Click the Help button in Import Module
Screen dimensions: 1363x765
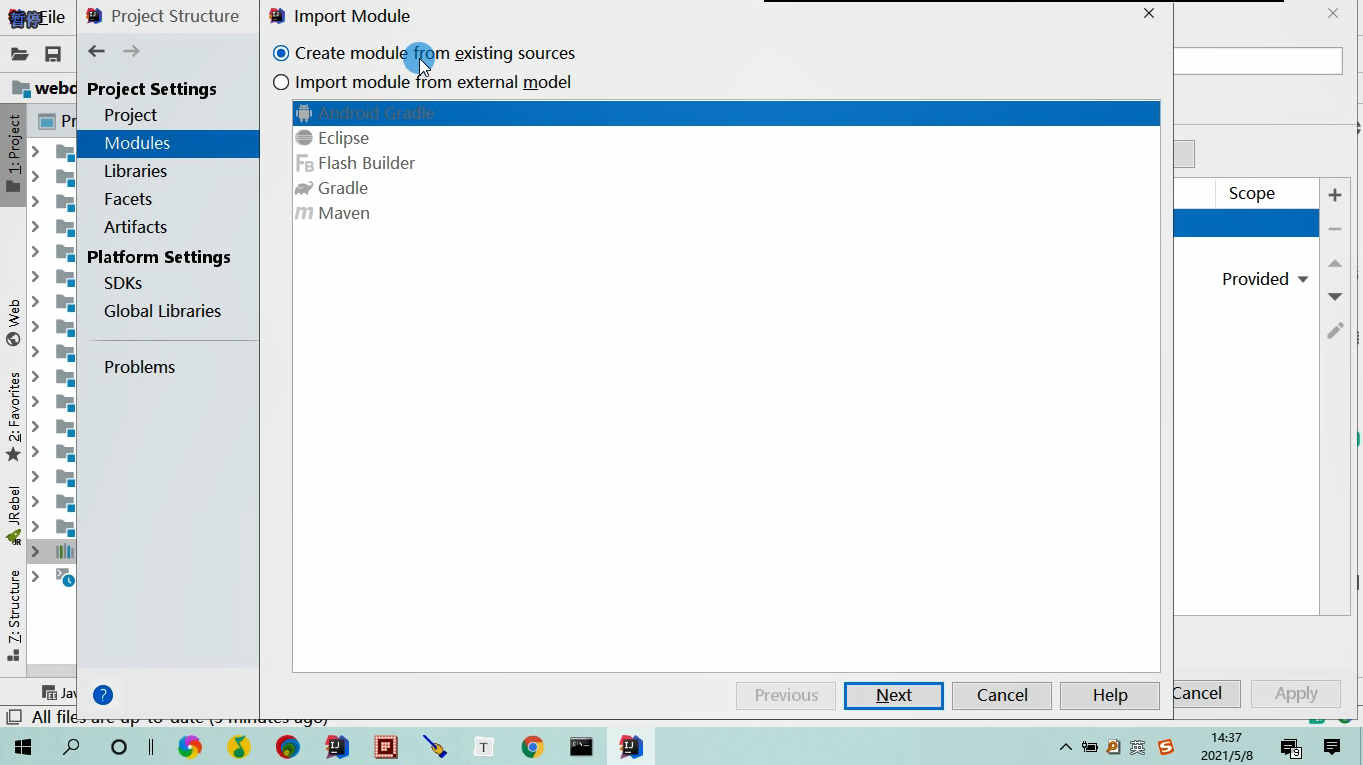(x=1110, y=695)
